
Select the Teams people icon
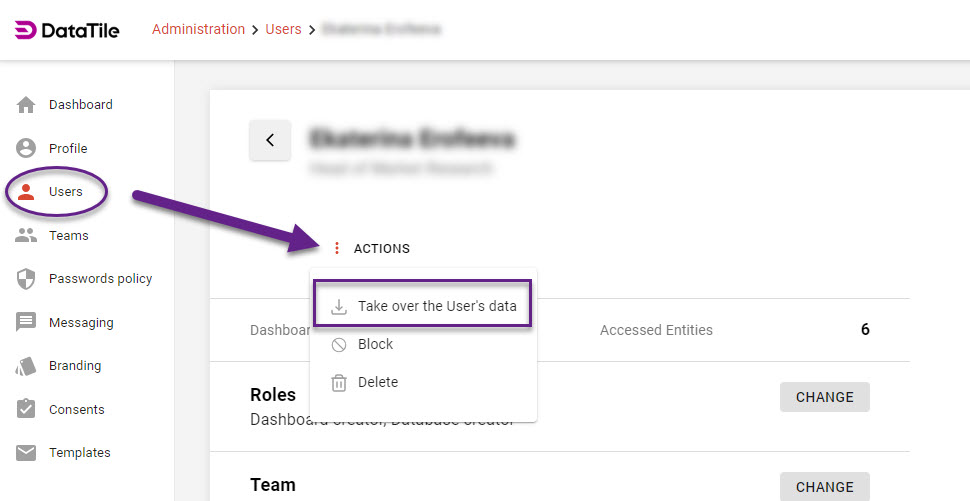27,236
